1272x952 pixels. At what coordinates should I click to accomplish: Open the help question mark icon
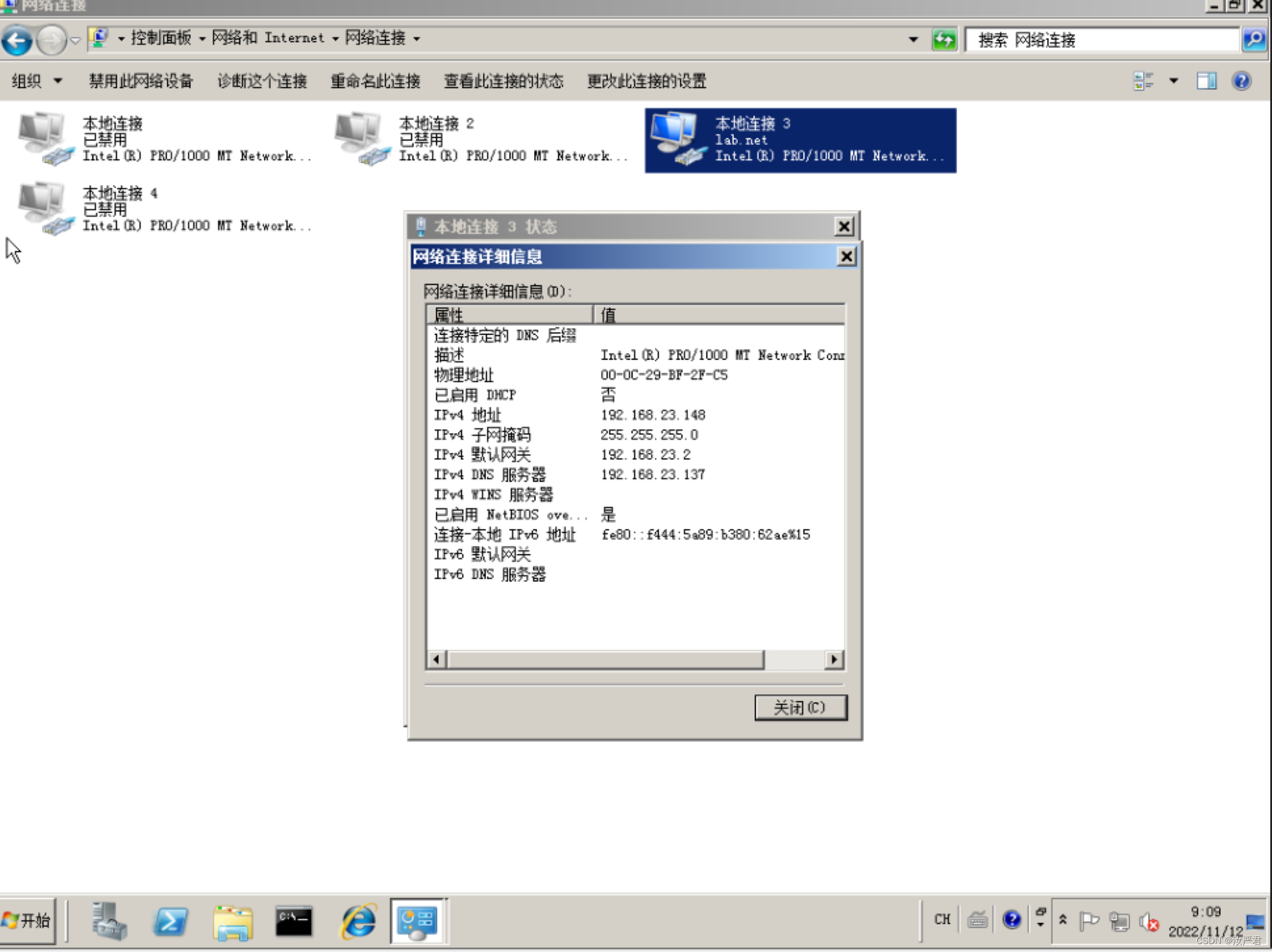coord(1241,81)
